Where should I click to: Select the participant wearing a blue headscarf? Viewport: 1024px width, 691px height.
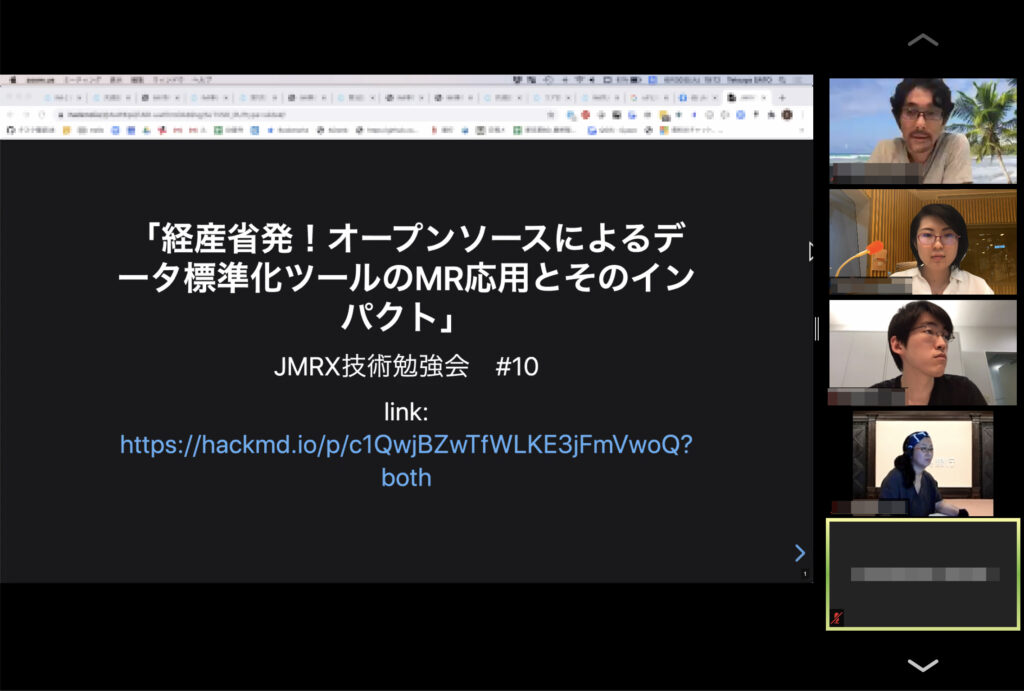click(x=923, y=463)
